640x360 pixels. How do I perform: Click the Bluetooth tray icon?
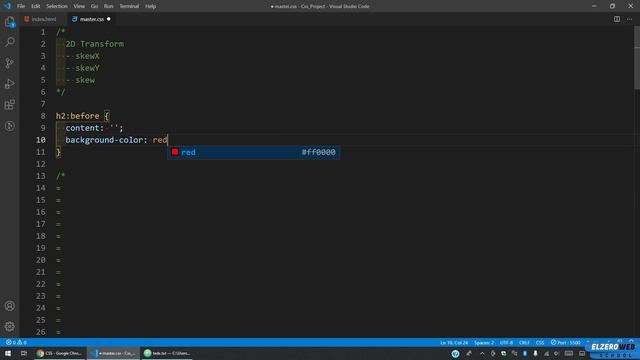pos(525,353)
